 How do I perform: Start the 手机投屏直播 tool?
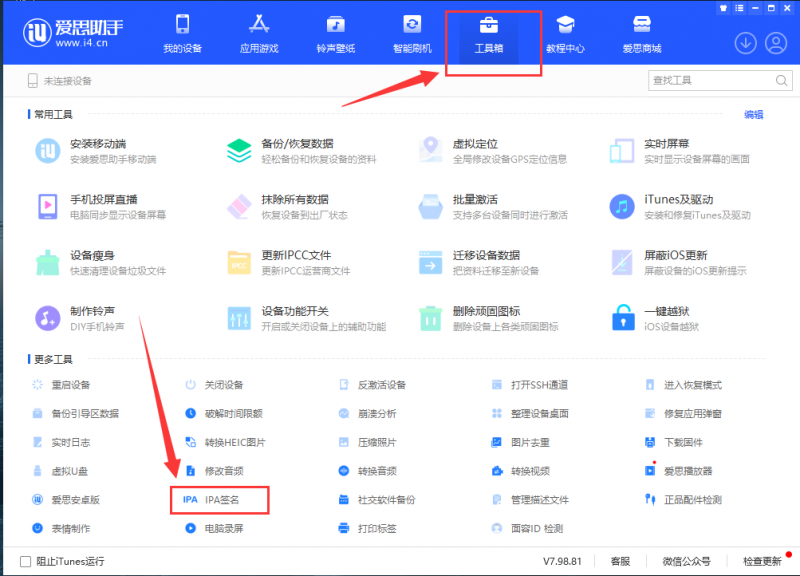click(x=101, y=207)
